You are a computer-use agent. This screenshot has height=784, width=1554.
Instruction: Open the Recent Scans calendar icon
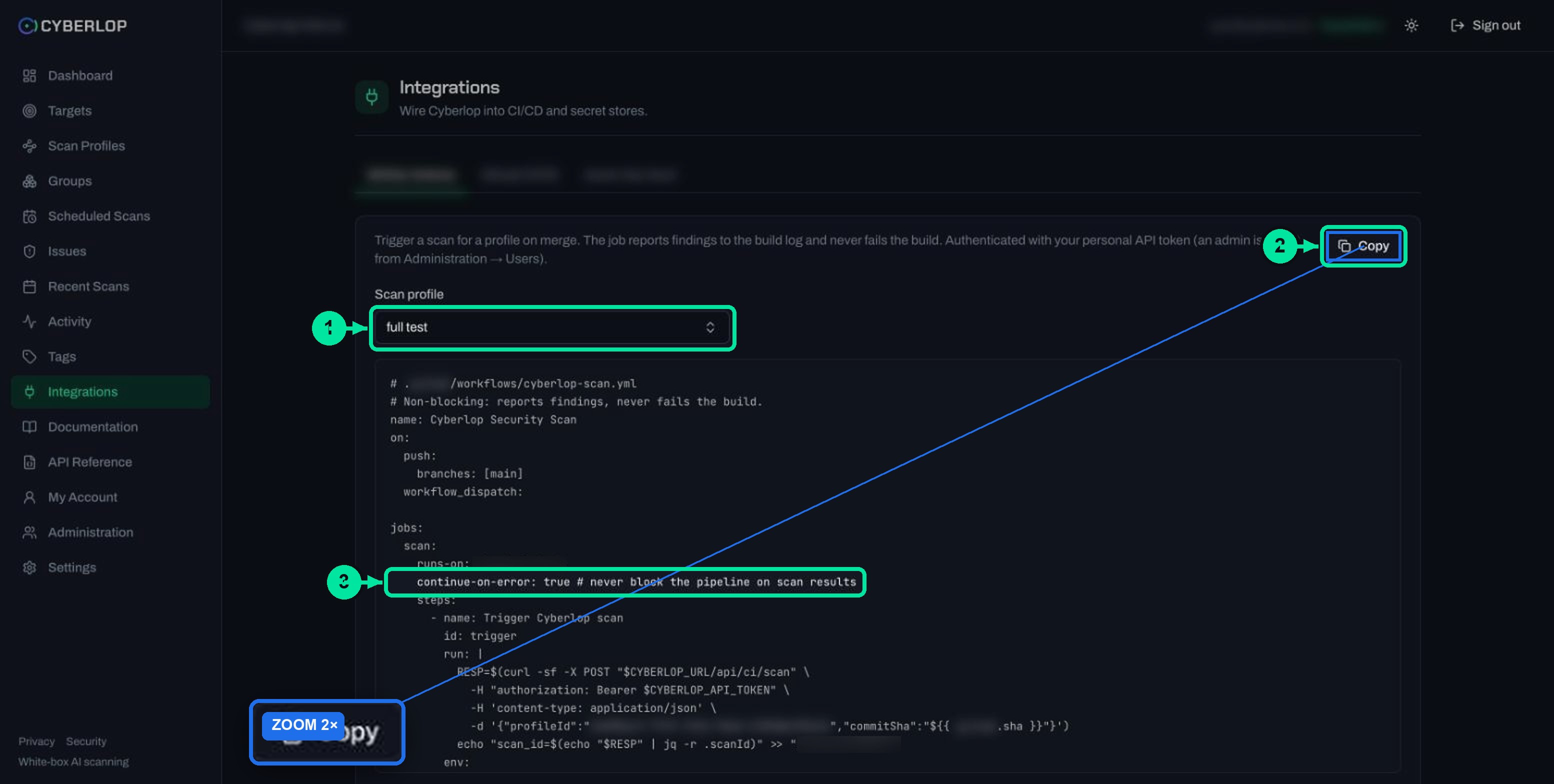[29, 286]
